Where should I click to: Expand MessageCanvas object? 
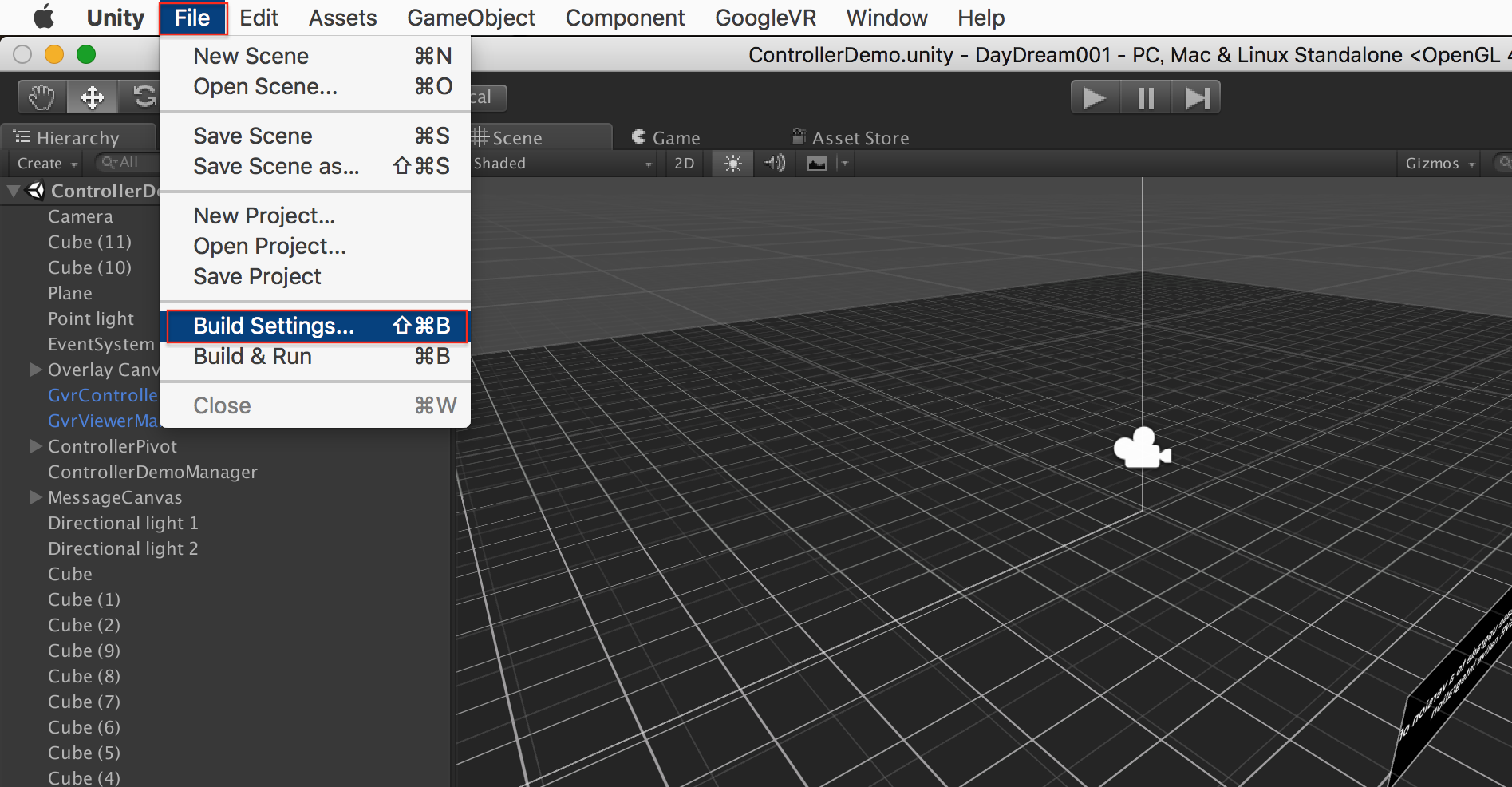(x=36, y=497)
